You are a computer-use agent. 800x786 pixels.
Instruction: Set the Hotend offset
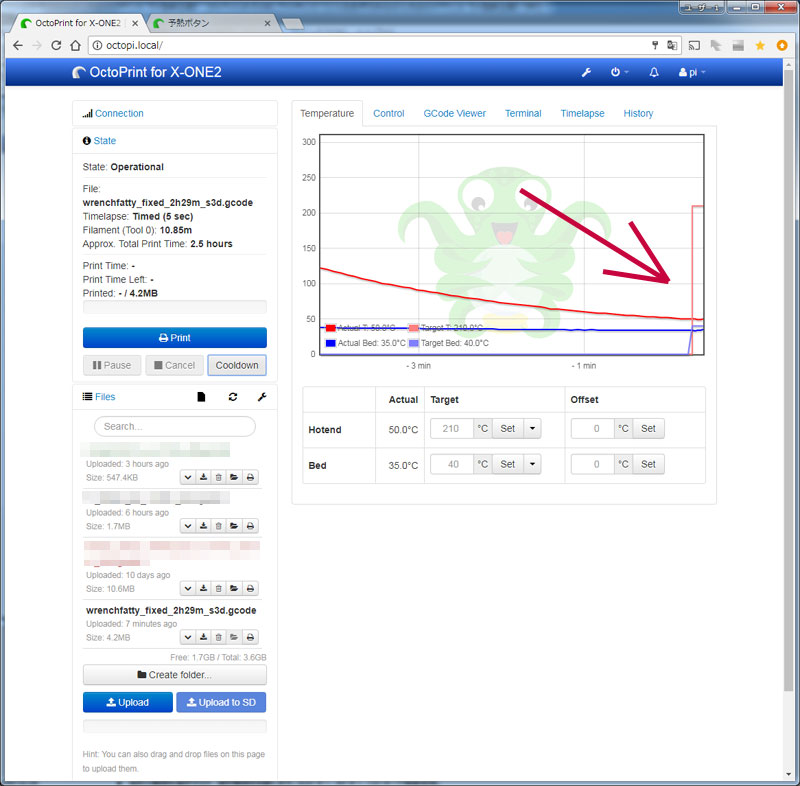648,428
